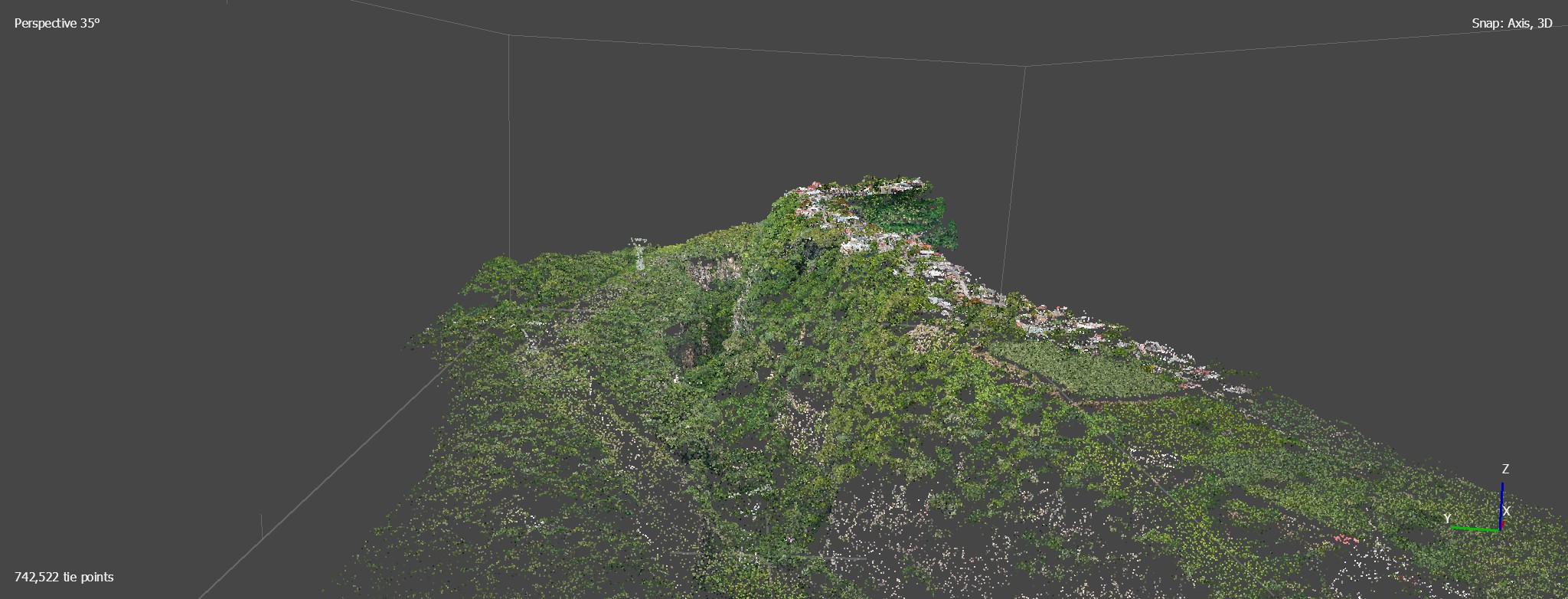Image resolution: width=1568 pixels, height=599 pixels.
Task: Click the Y letter on the axis gizmo
Action: click(1447, 519)
